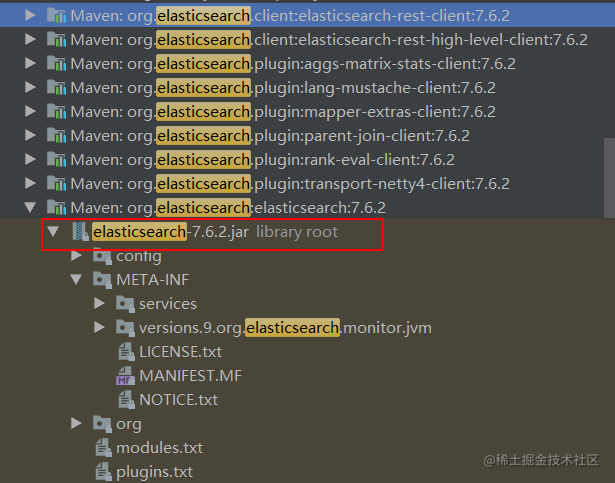
Task: Collapse the elasticsearch-7.6.2.jar library root
Action: click(x=53, y=231)
